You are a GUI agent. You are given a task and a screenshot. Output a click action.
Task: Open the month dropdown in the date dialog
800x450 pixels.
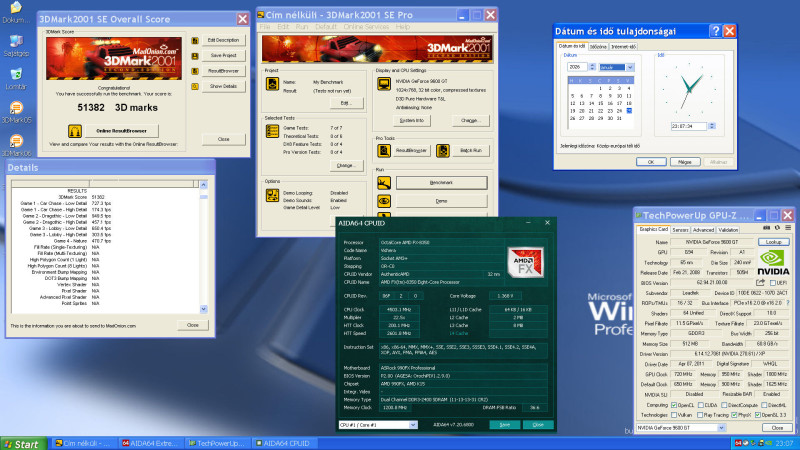point(630,67)
